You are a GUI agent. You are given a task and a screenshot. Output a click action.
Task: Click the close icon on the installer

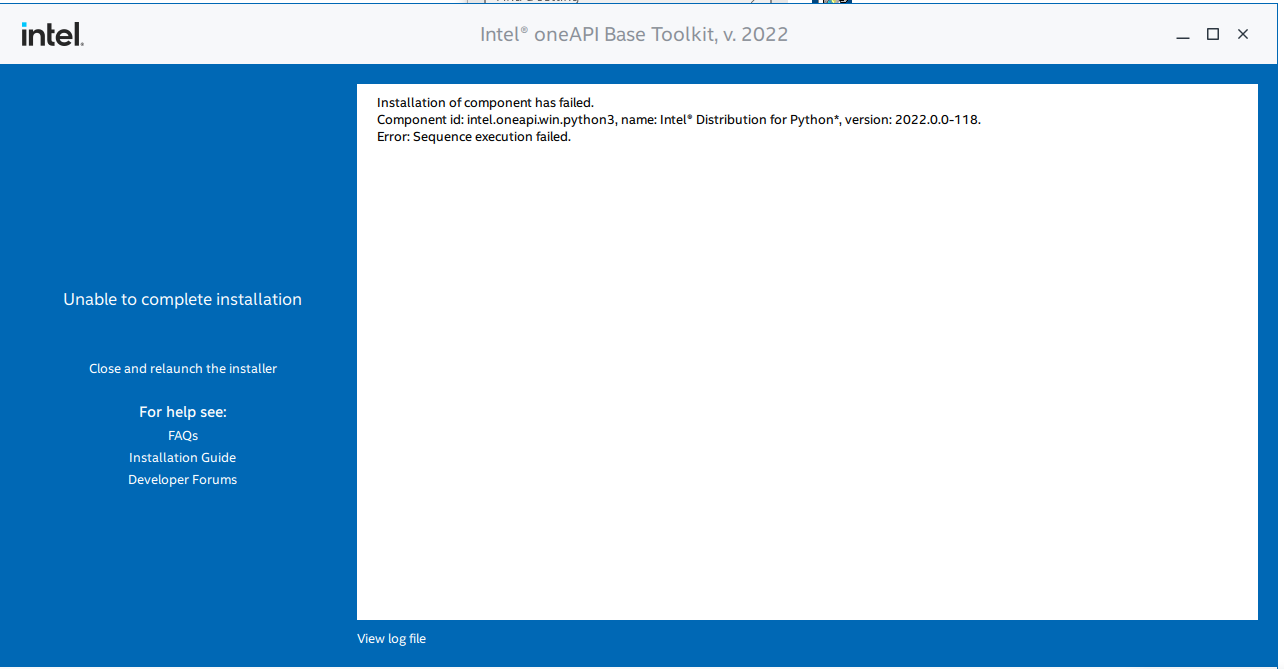tap(1243, 34)
